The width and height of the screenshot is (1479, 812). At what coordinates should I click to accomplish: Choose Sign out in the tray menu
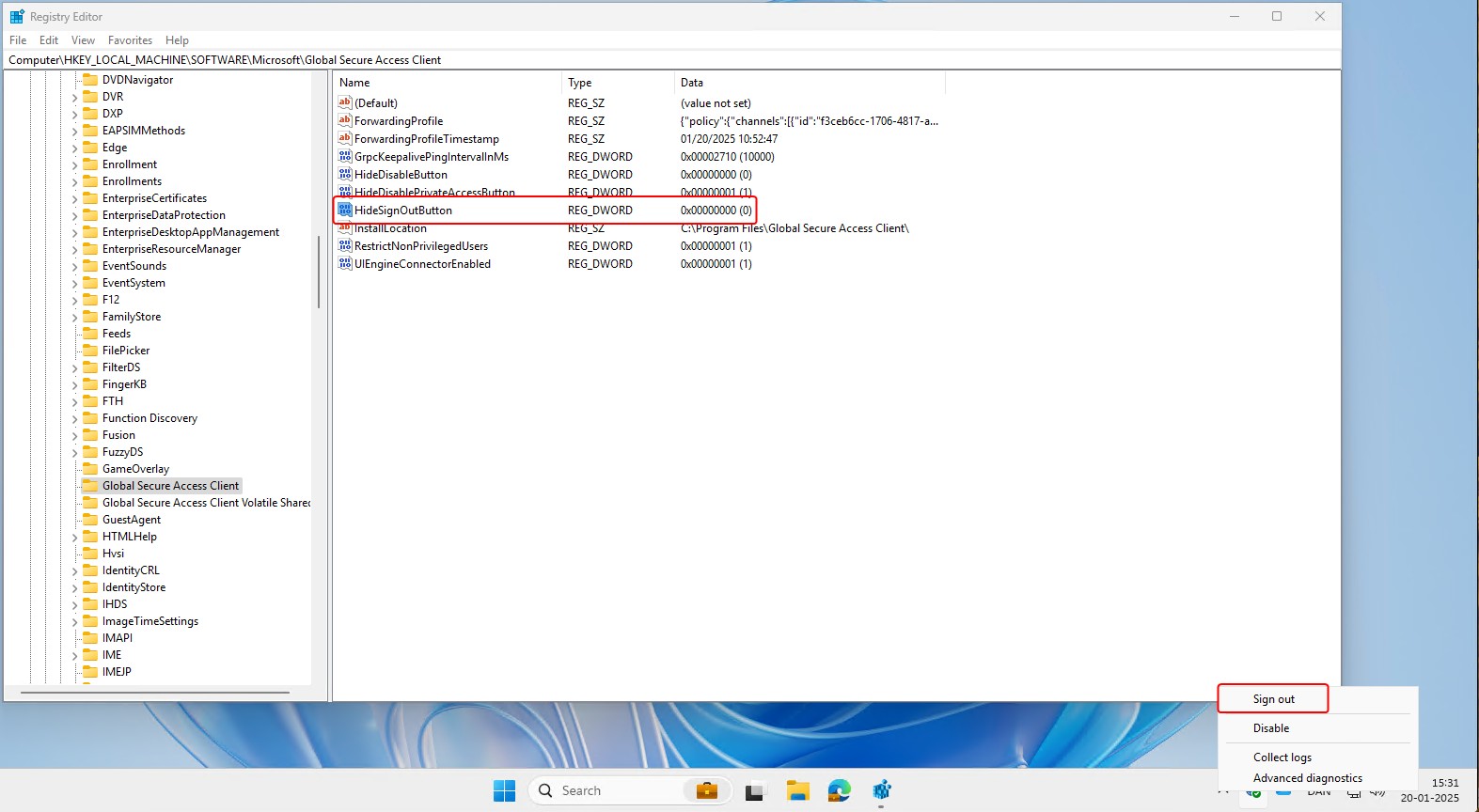tap(1273, 699)
